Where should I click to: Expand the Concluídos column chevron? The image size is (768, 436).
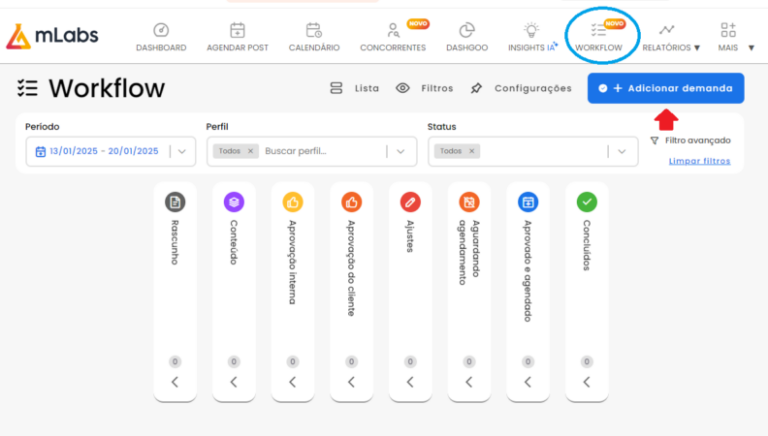(586, 382)
